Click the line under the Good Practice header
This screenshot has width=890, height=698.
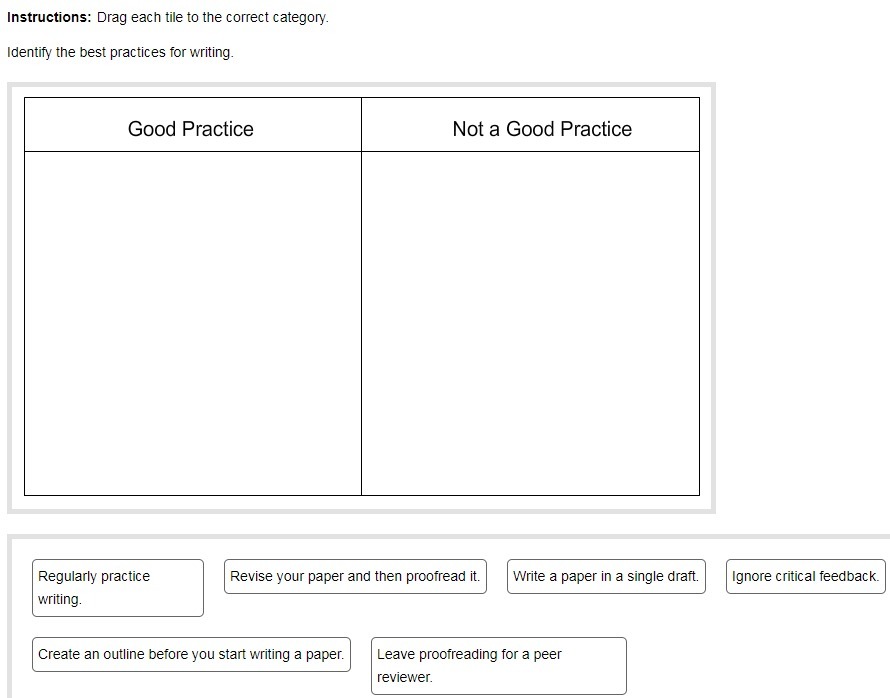coord(192,152)
